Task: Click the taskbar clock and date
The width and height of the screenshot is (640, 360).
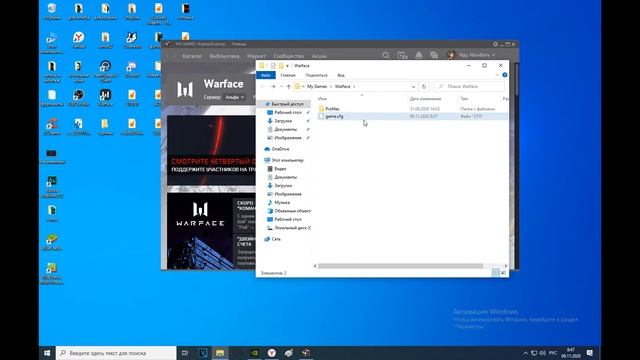Action: tap(570, 353)
